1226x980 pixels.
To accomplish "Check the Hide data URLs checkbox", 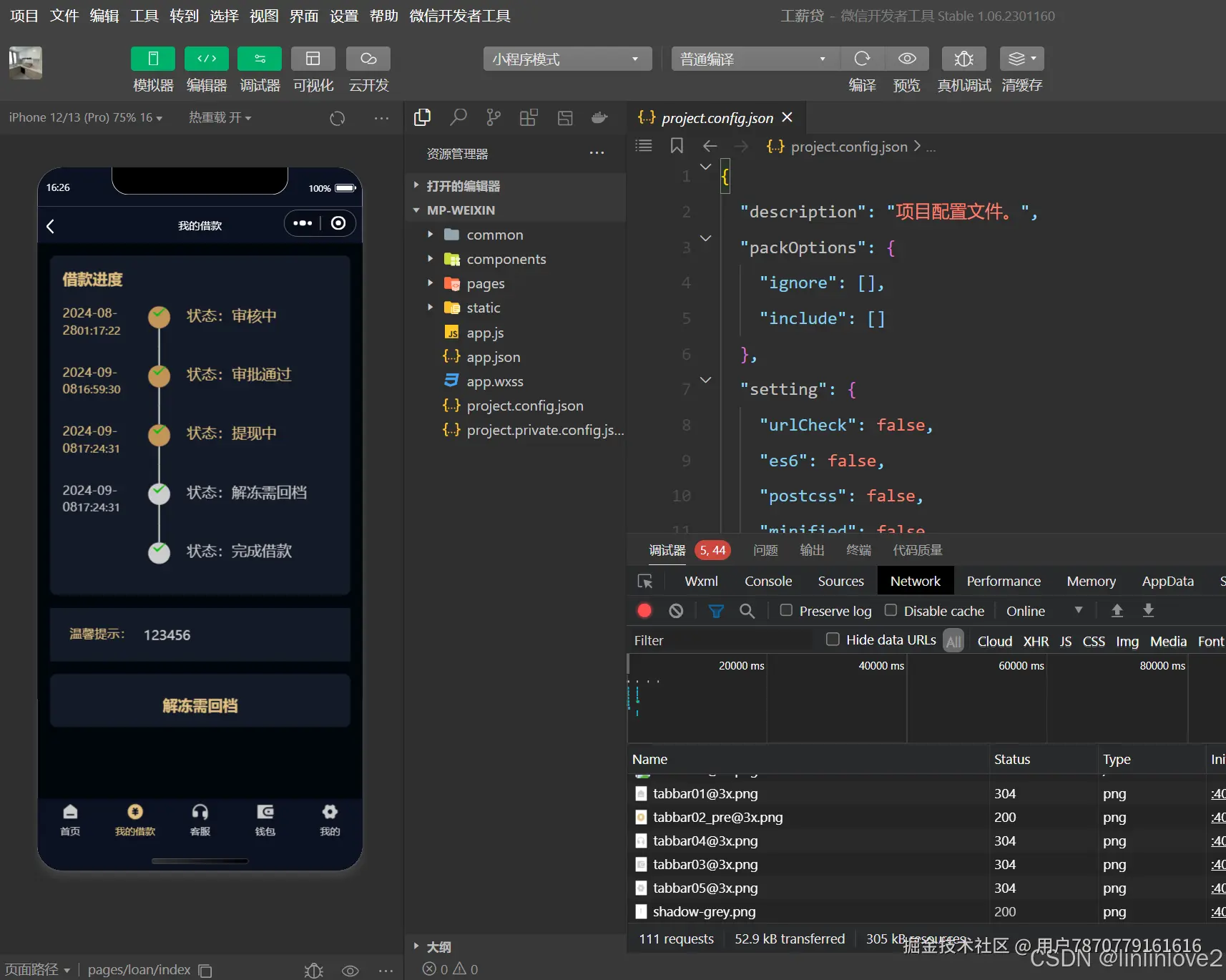I will [x=833, y=640].
